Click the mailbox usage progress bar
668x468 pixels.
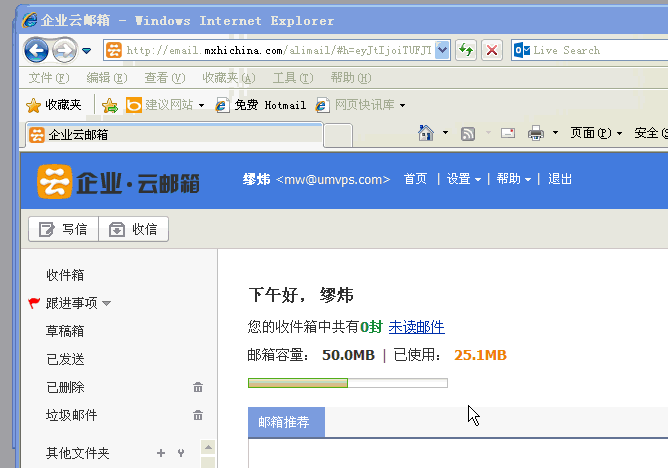click(x=348, y=383)
